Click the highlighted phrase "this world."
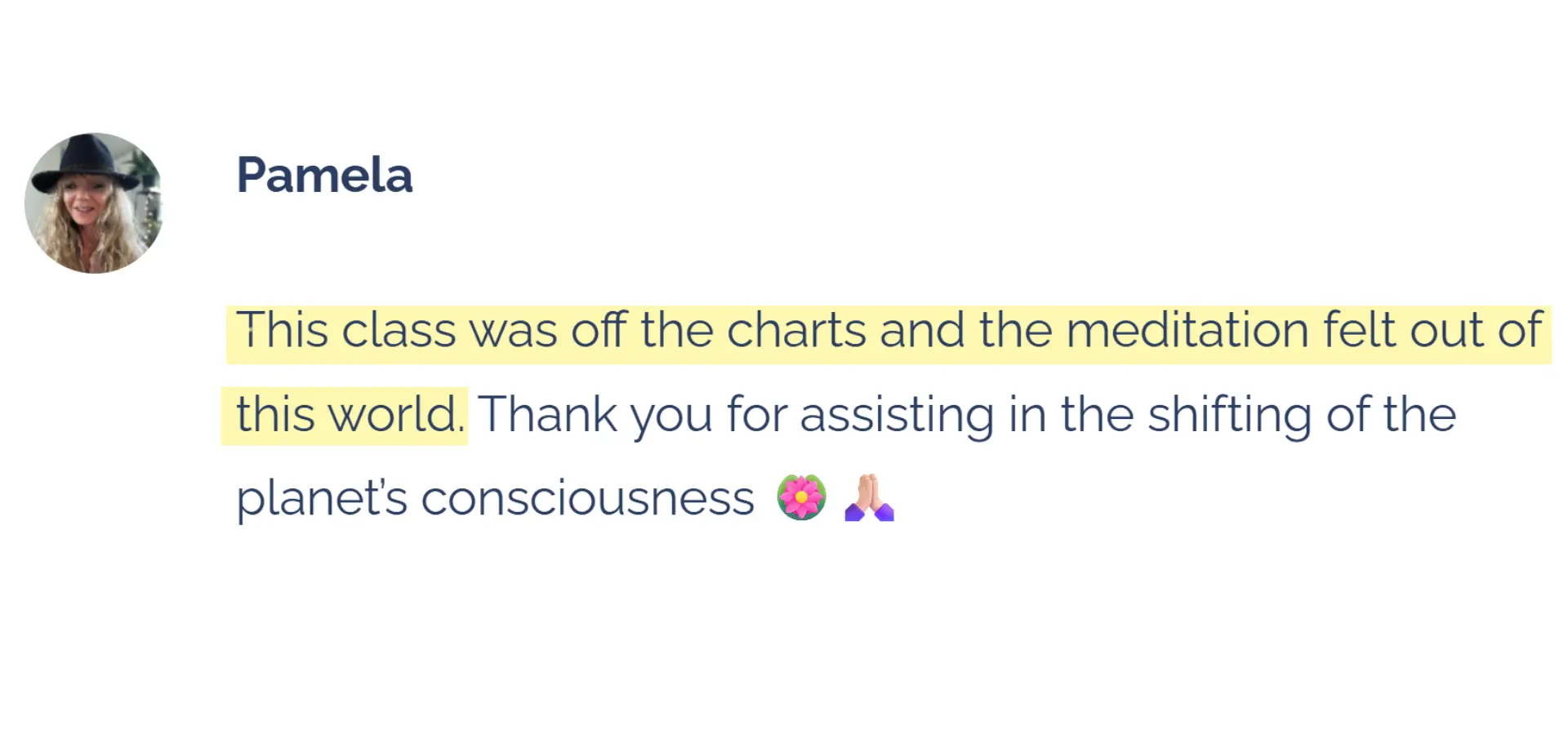 [x=350, y=414]
